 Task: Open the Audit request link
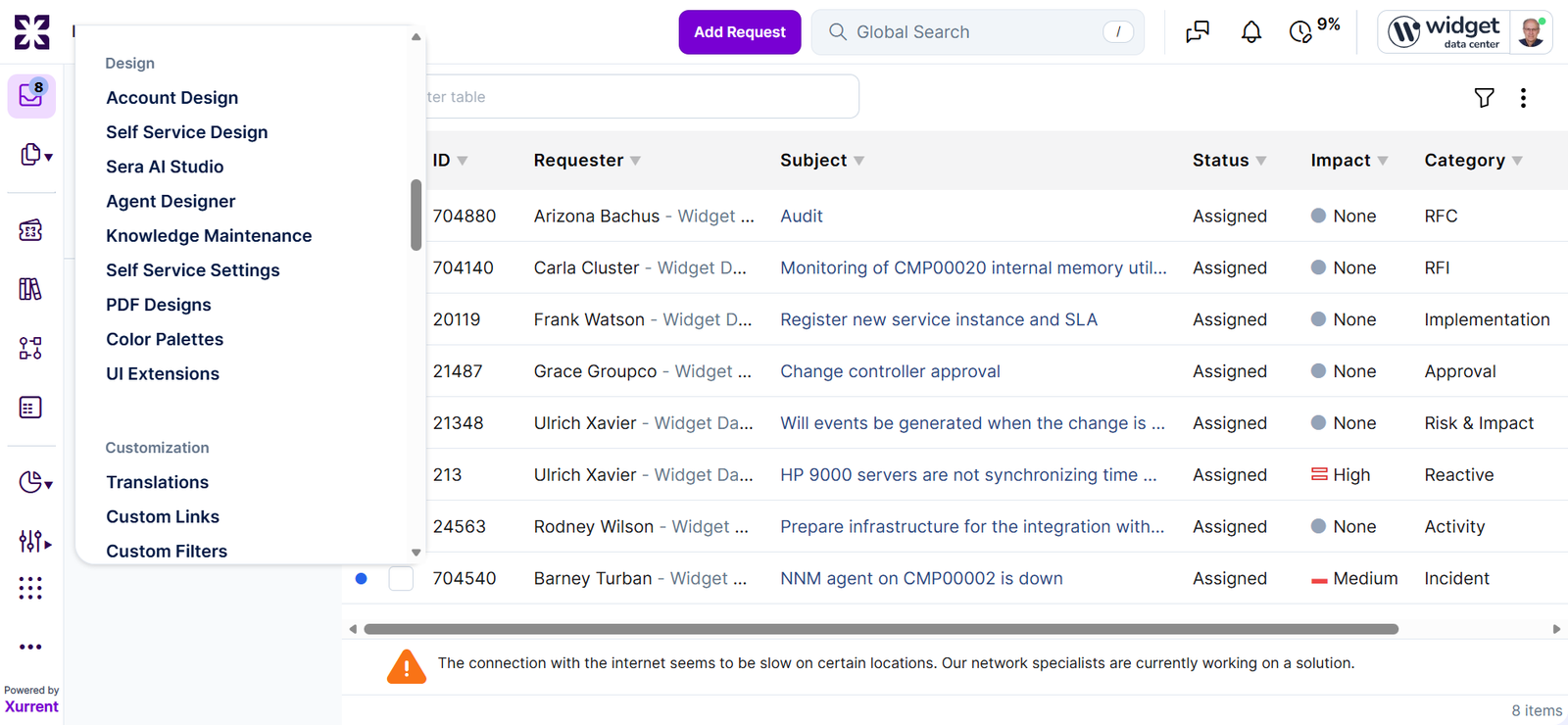point(802,216)
